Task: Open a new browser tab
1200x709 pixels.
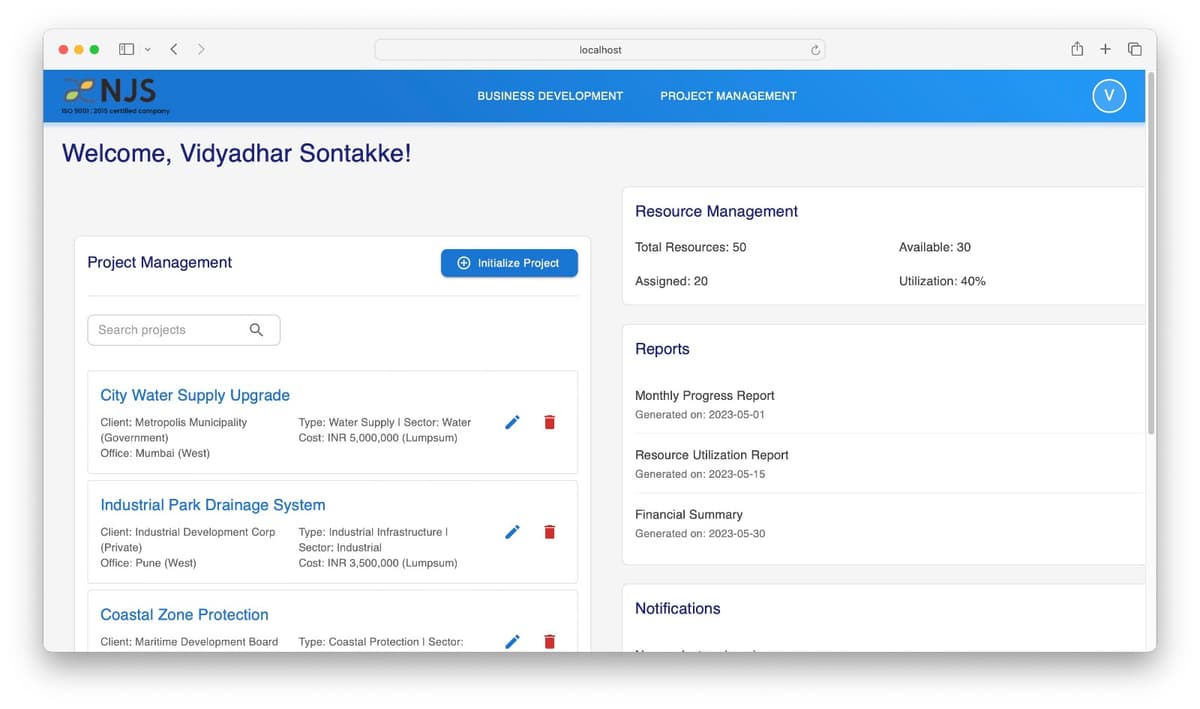Action: coord(1104,48)
